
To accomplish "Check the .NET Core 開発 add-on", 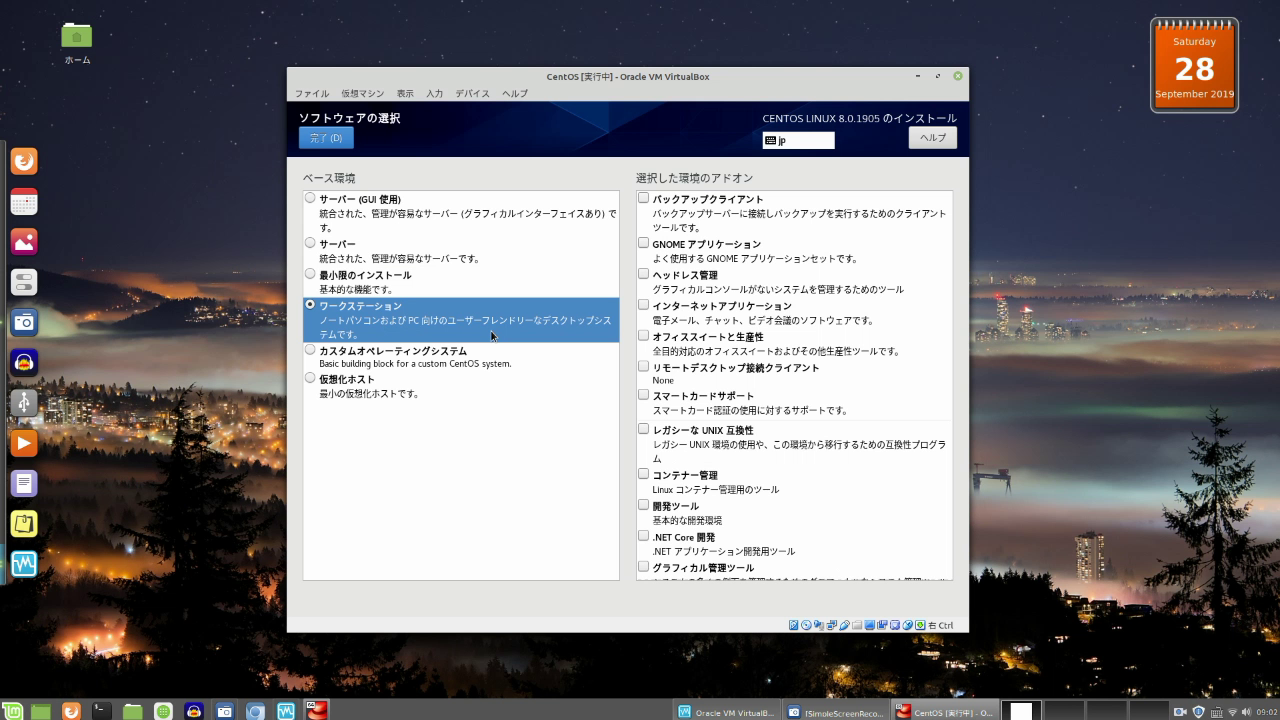I will (x=644, y=536).
